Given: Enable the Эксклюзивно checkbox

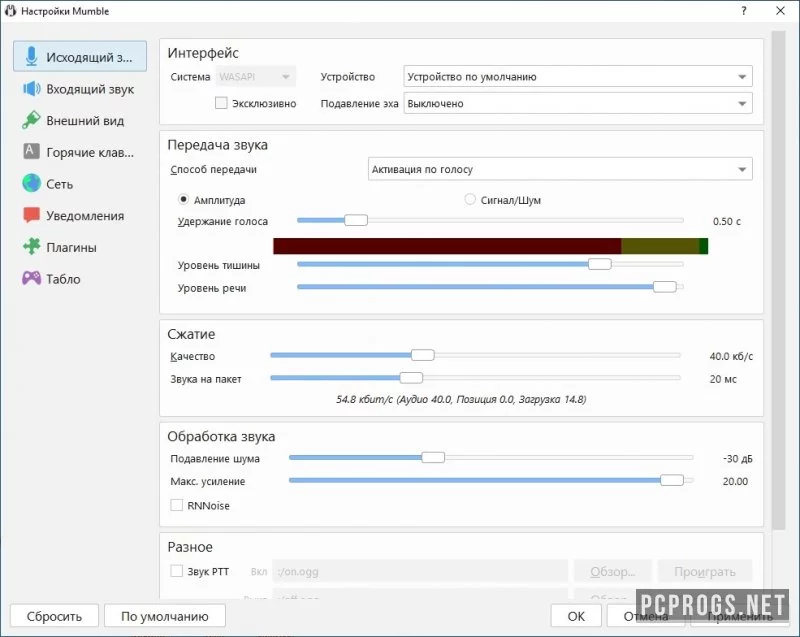Looking at the screenshot, I should tap(221, 103).
